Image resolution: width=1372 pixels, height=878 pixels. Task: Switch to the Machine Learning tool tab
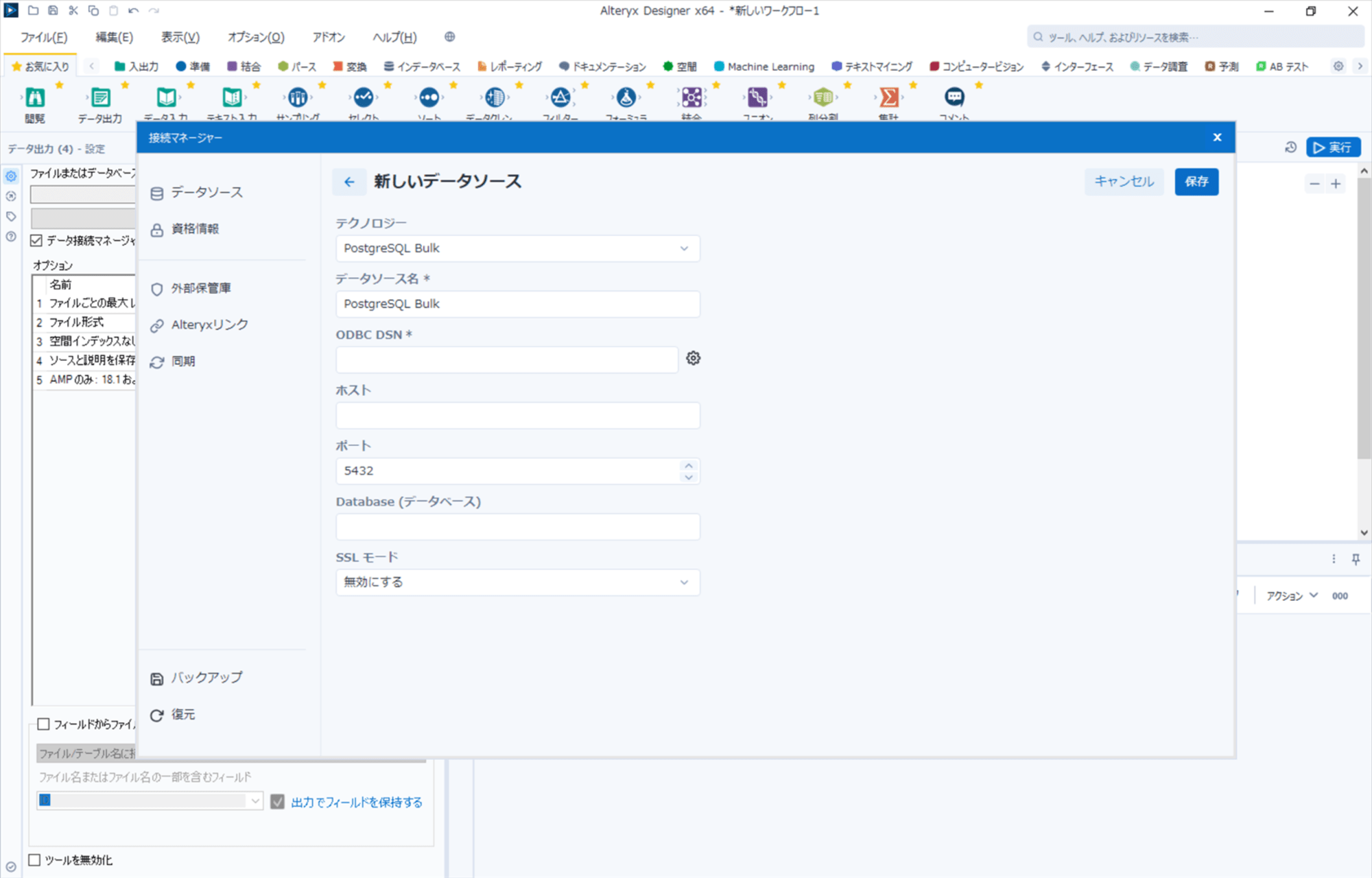[x=764, y=67]
